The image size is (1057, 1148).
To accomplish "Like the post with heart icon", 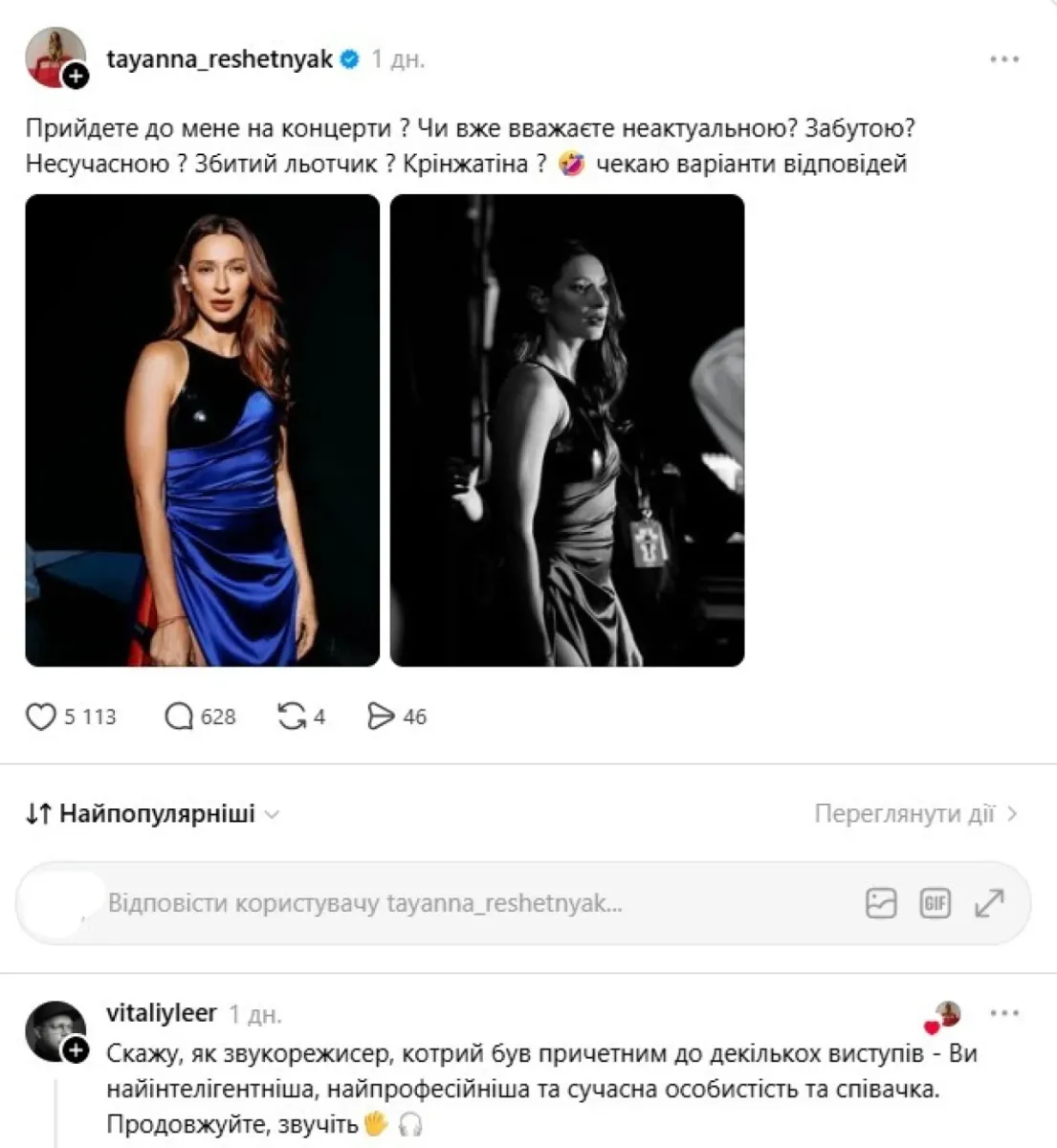I will 41,717.
